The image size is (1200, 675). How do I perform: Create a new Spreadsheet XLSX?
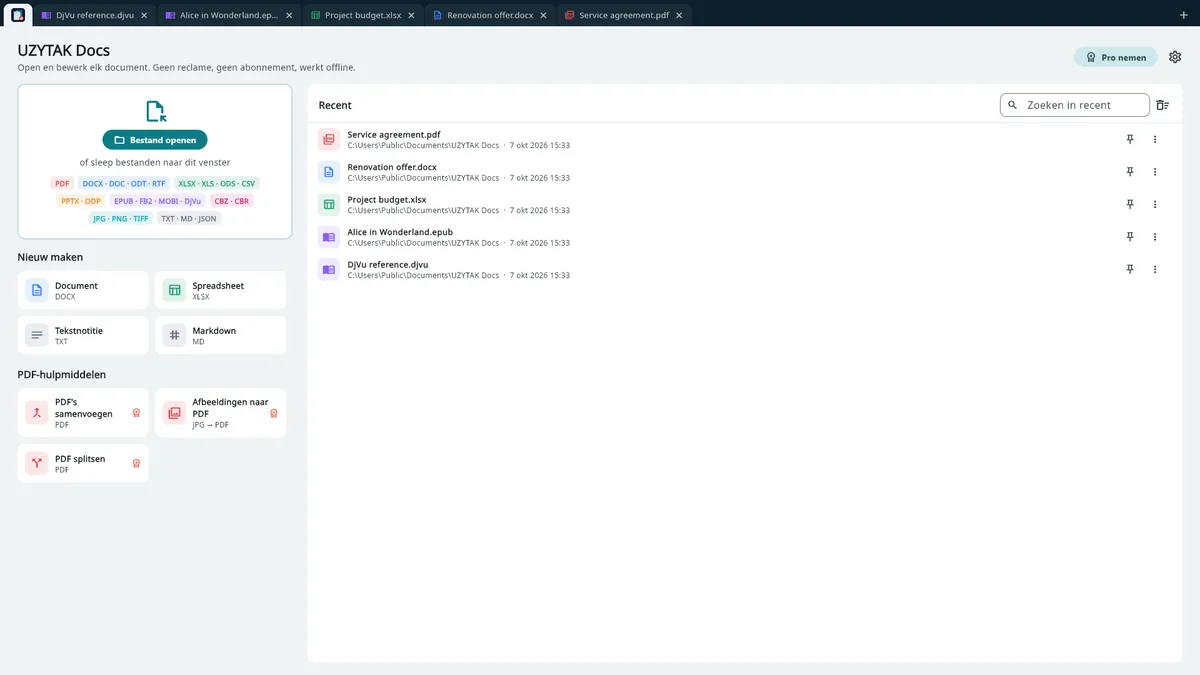click(x=220, y=290)
